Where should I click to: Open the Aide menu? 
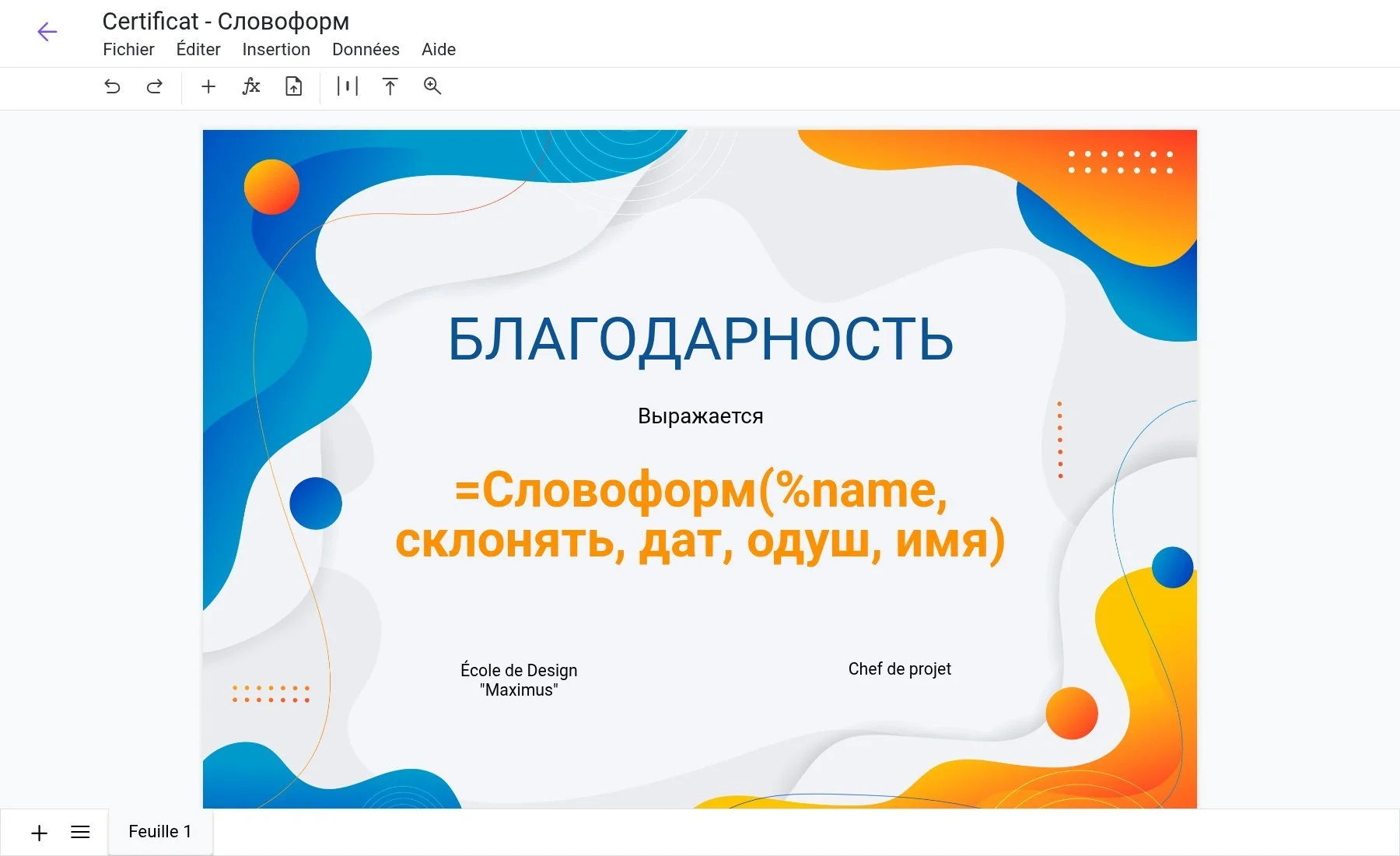(x=439, y=50)
